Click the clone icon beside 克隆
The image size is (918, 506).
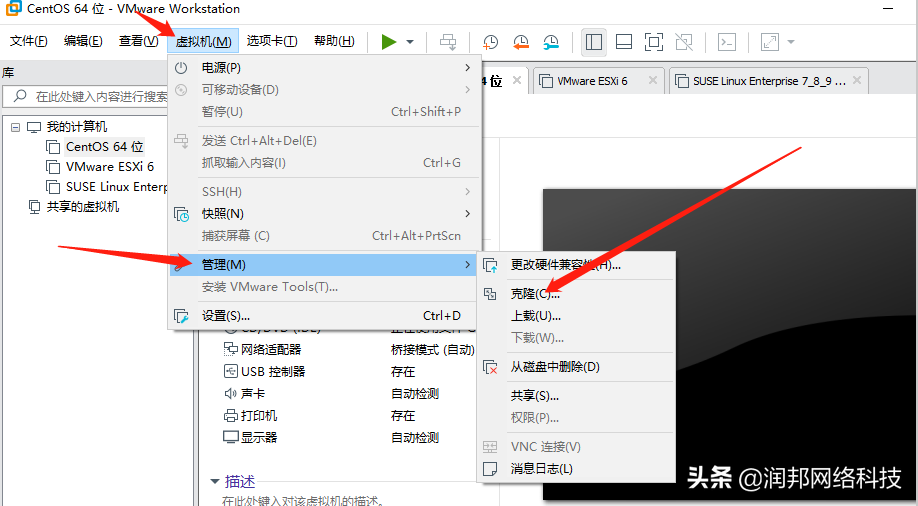tap(490, 294)
